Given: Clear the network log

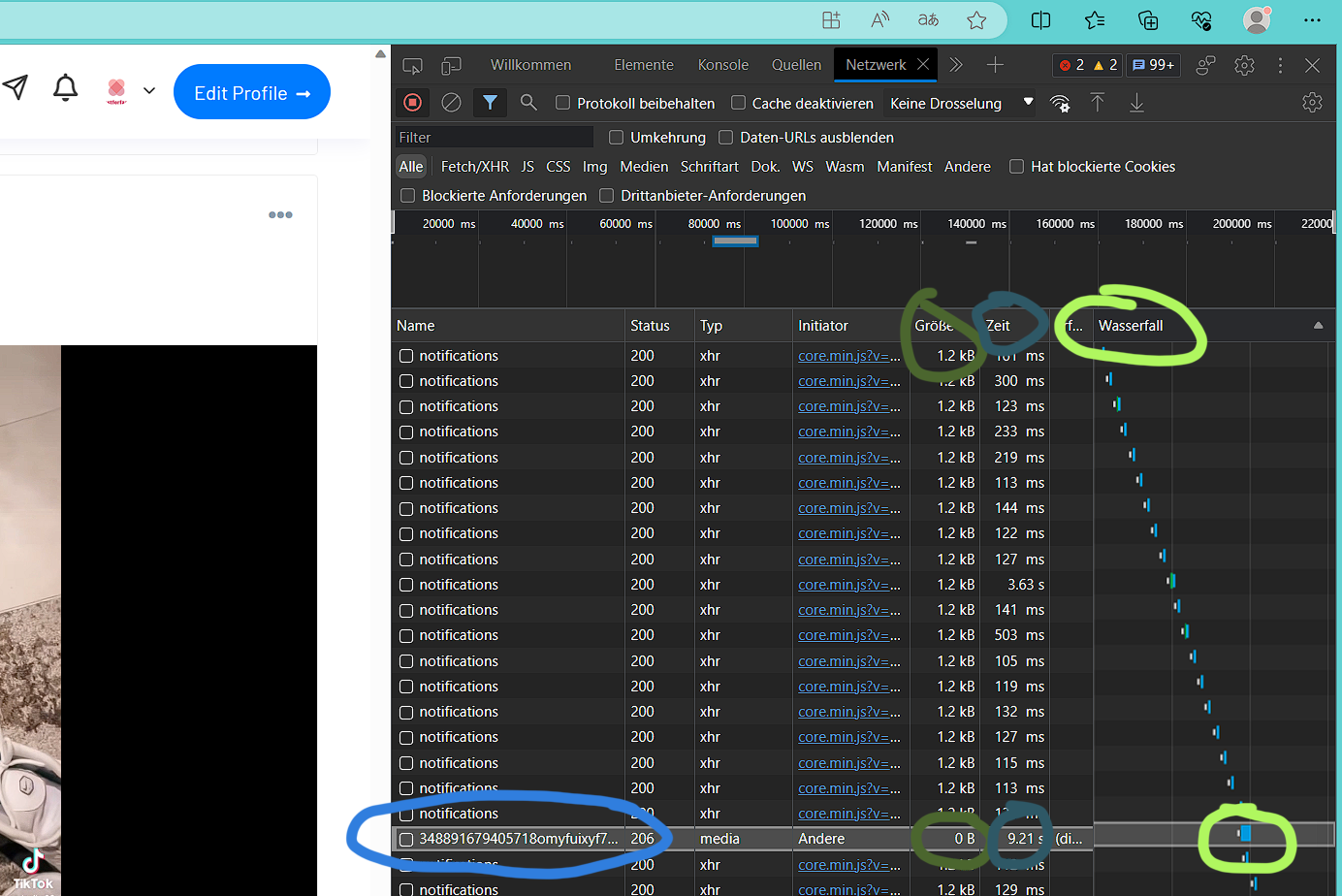Looking at the screenshot, I should pos(451,103).
